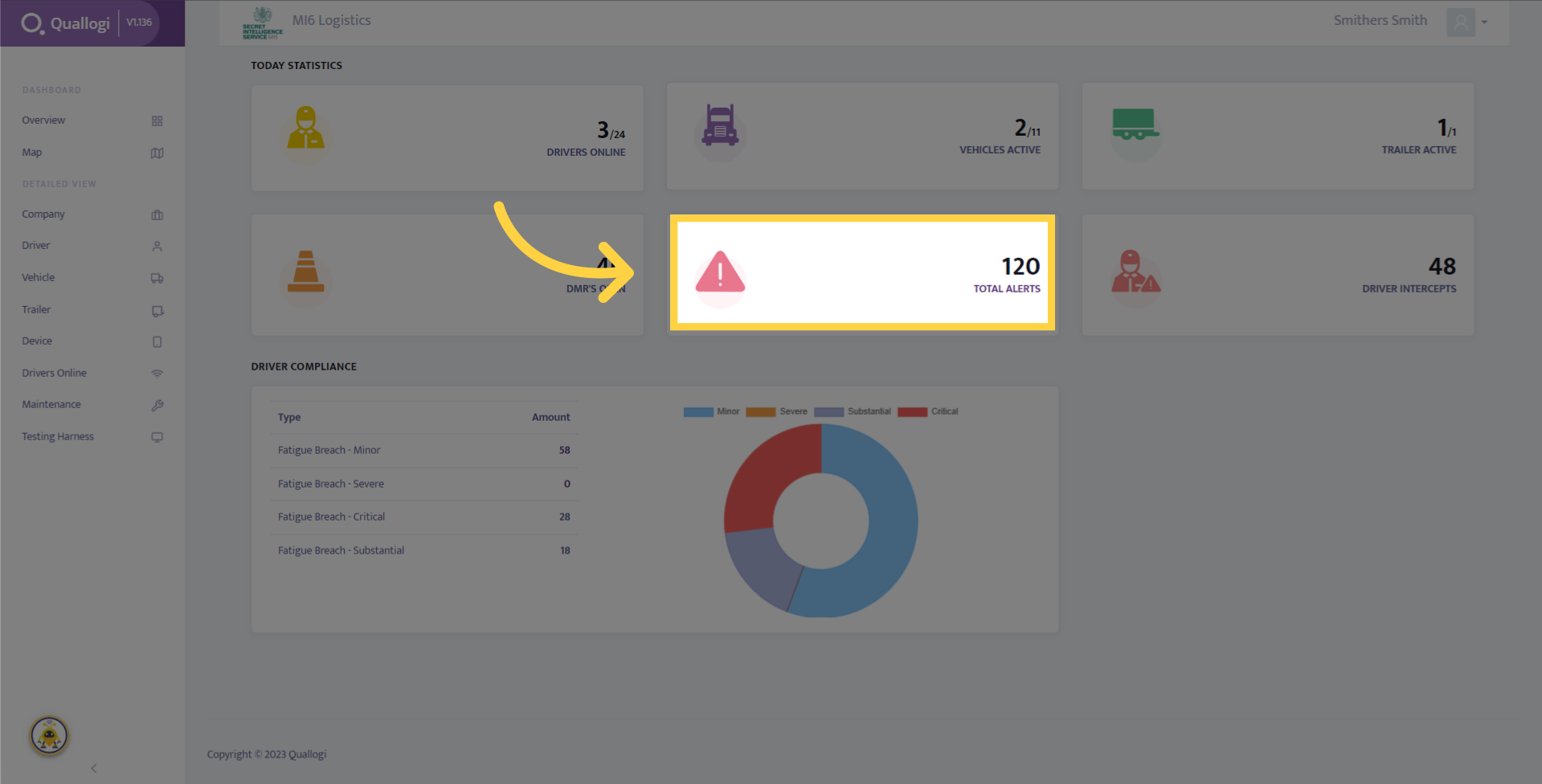Go to Overview in sidebar
This screenshot has width=1542, height=784.
[x=43, y=120]
